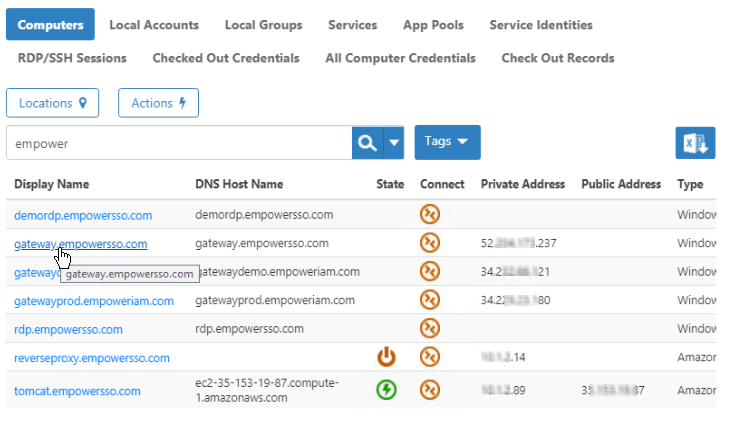Click the search field containing 'empower'
This screenshot has width=730, height=431.
[178, 143]
